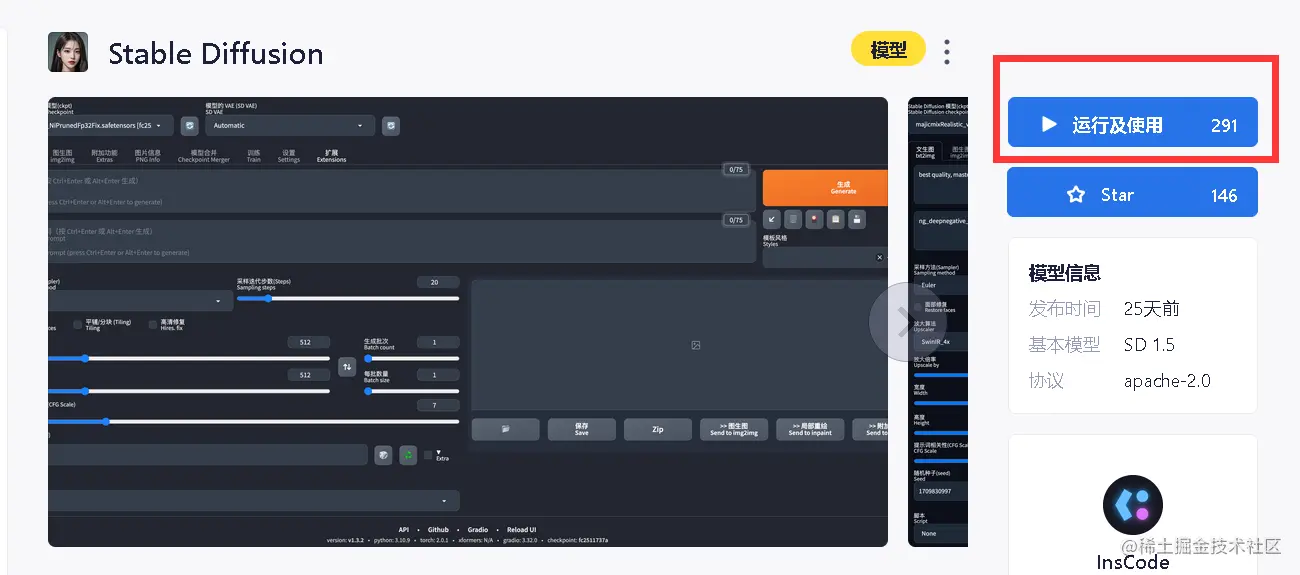The image size is (1300, 575).
Task: Click the Sampling steps value box 20
Action: click(x=438, y=282)
